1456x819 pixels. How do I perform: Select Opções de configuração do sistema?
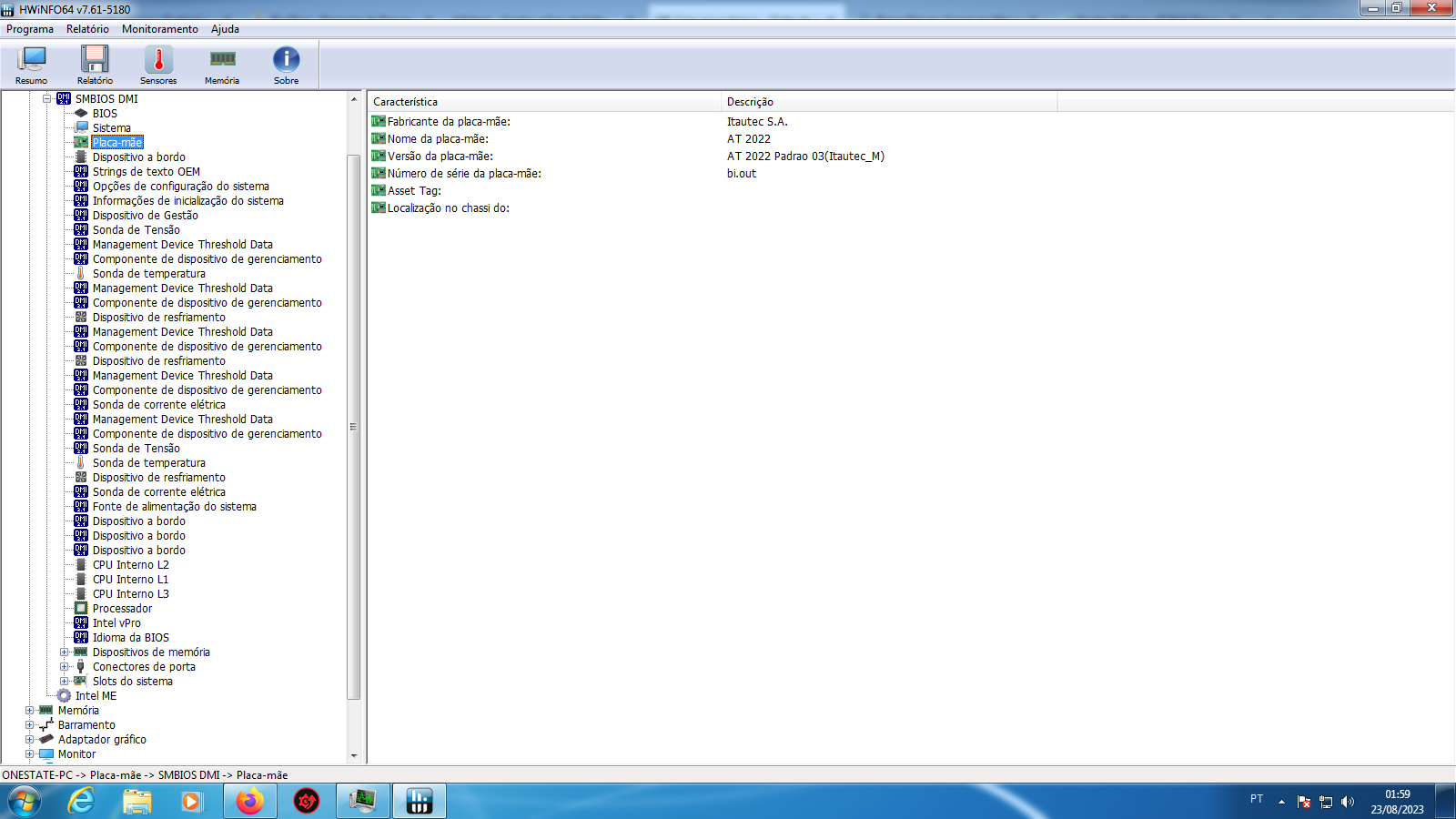coord(181,187)
